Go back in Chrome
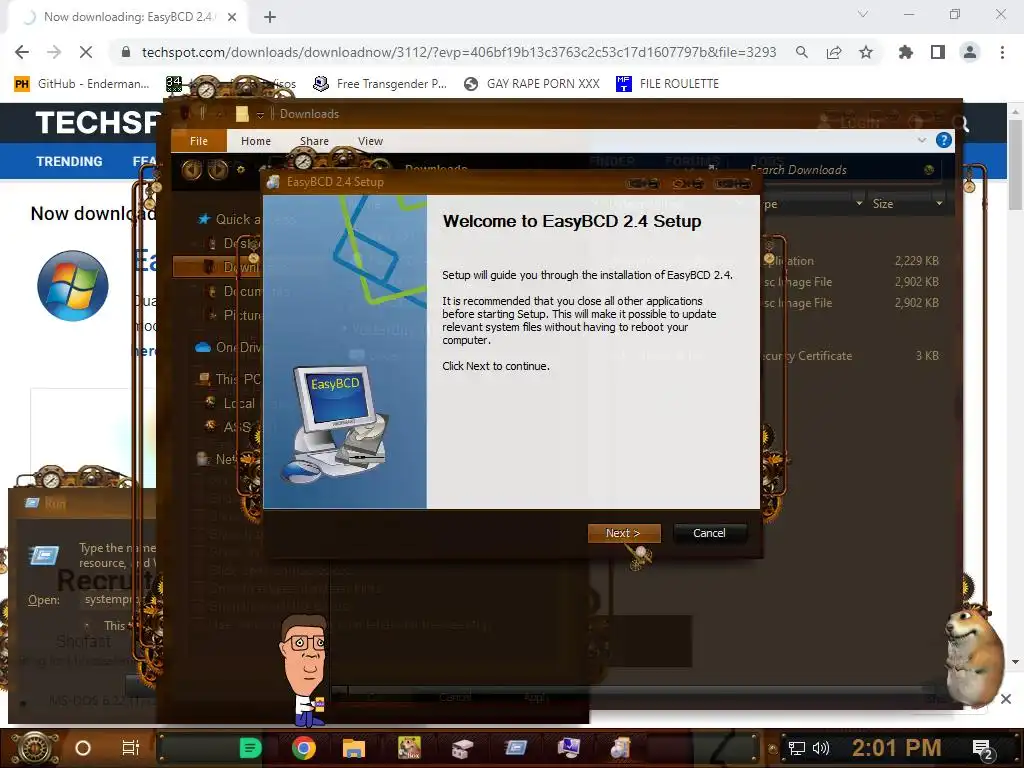The image size is (1024, 768). (x=22, y=52)
